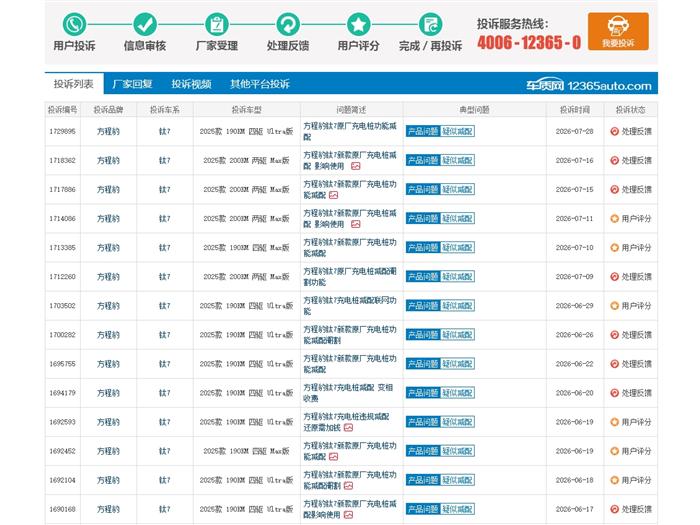Image resolution: width=700 pixels, height=525 pixels.
Task: Click the 厂家受理 clipboard icon
Action: click(217, 24)
